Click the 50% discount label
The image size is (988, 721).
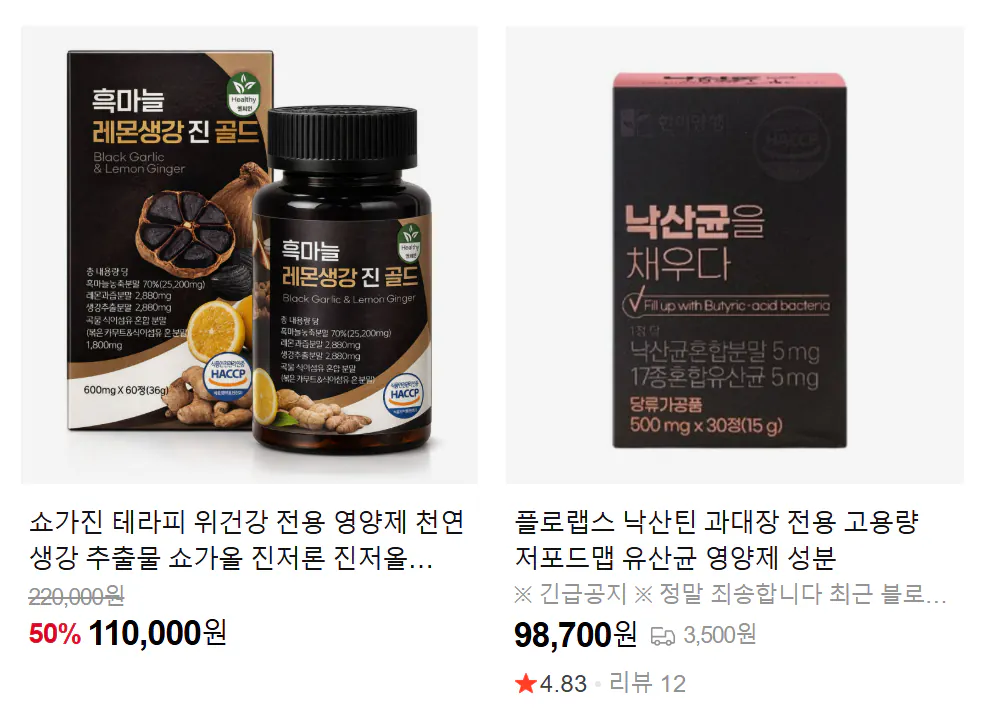[55, 634]
